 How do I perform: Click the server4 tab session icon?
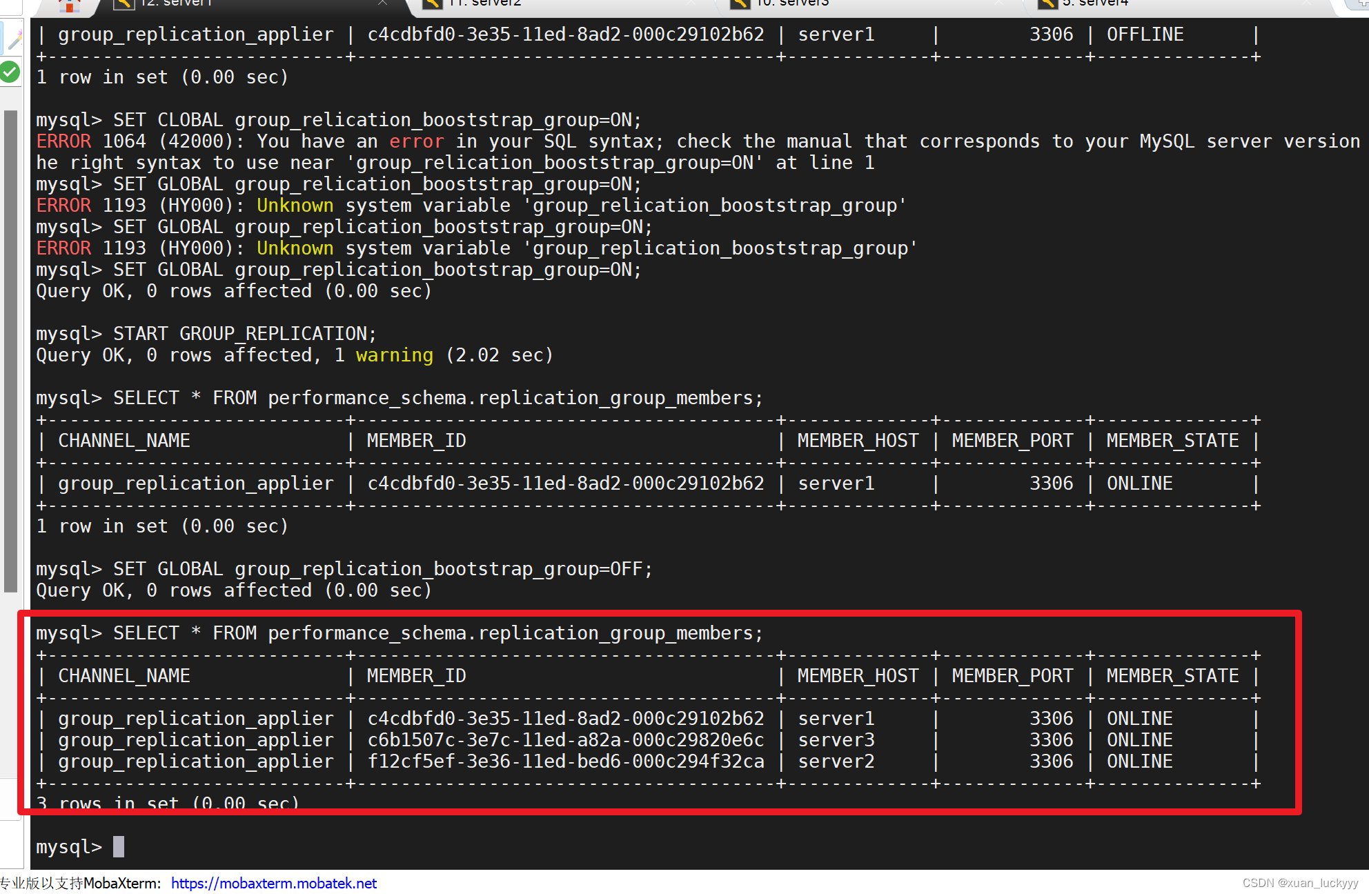coord(1047,3)
